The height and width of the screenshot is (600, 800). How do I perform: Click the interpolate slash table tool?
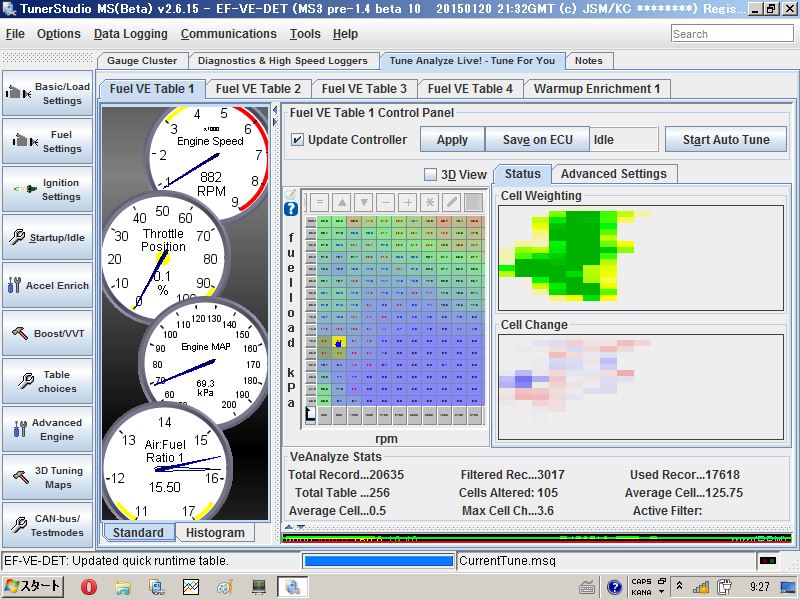coord(452,203)
